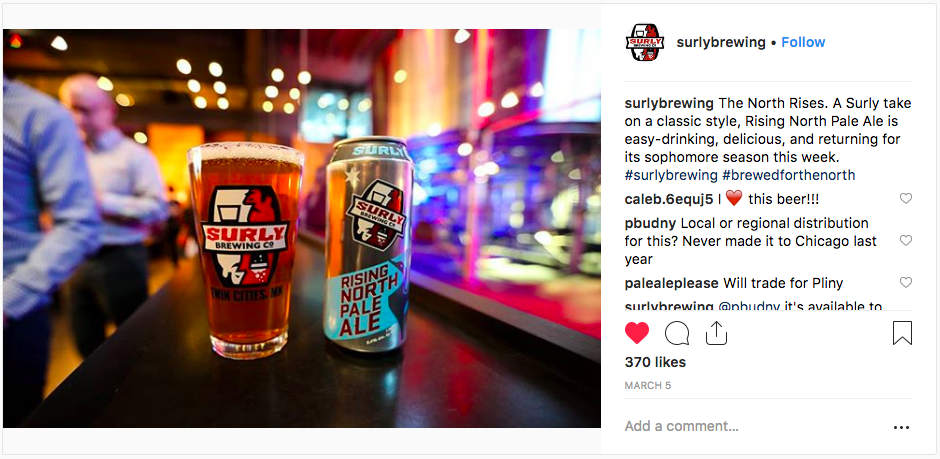
Task: Visit pbudny's profile from comment
Action: click(650, 224)
